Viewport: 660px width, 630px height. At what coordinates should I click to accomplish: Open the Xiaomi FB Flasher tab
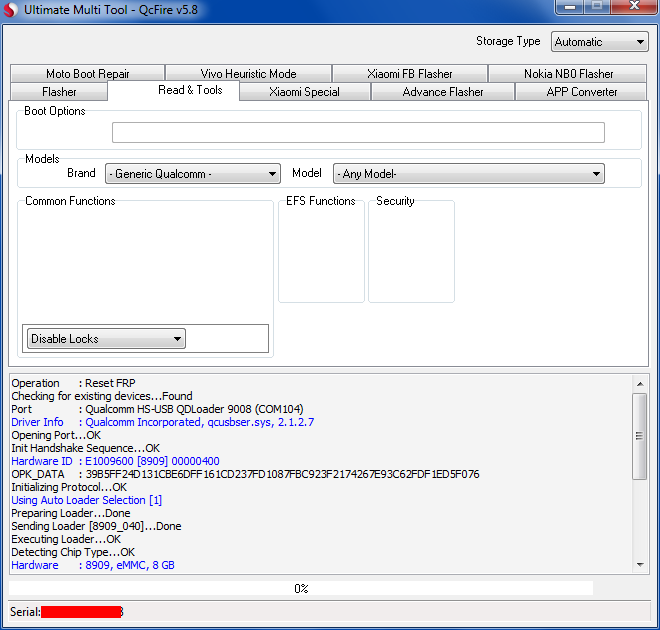410,74
